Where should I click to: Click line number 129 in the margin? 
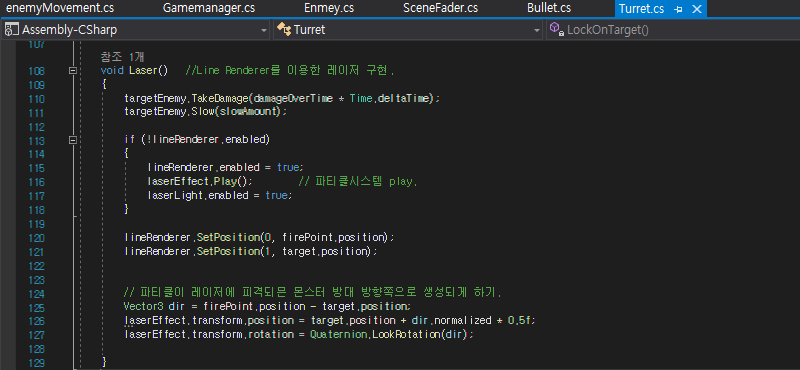click(x=36, y=362)
